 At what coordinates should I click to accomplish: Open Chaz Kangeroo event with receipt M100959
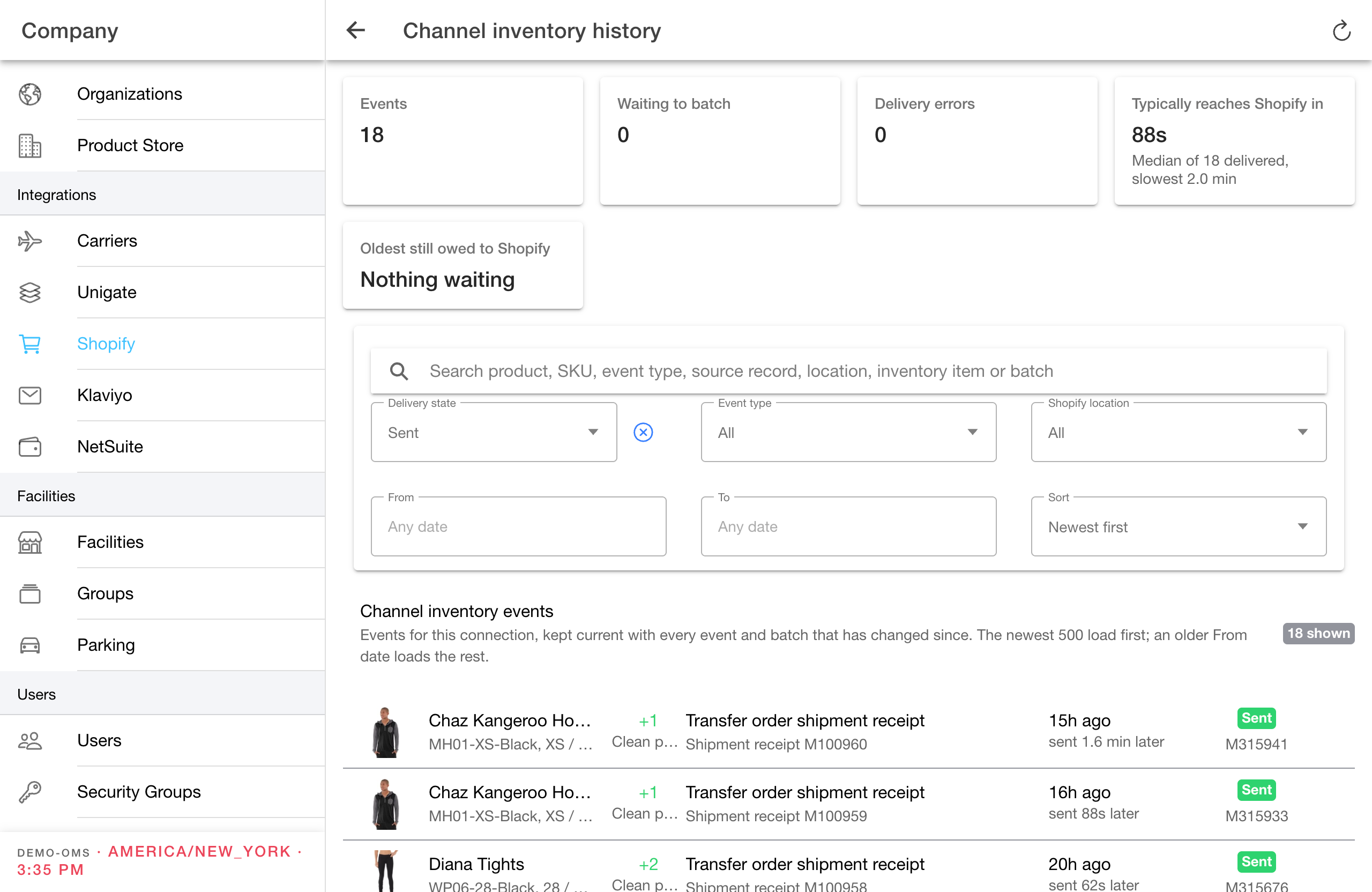tap(848, 805)
